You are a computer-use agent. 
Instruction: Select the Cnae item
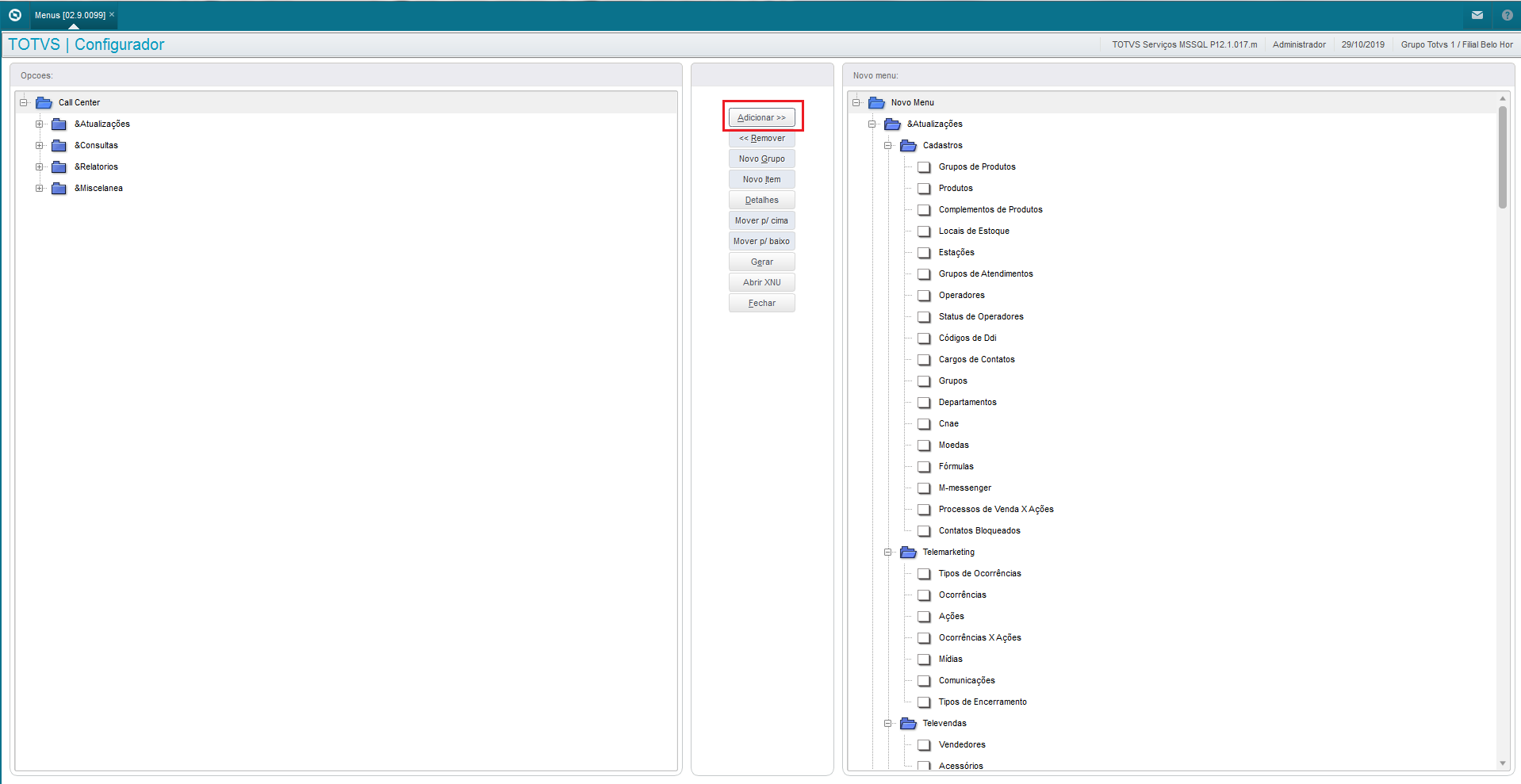pyautogui.click(x=948, y=423)
